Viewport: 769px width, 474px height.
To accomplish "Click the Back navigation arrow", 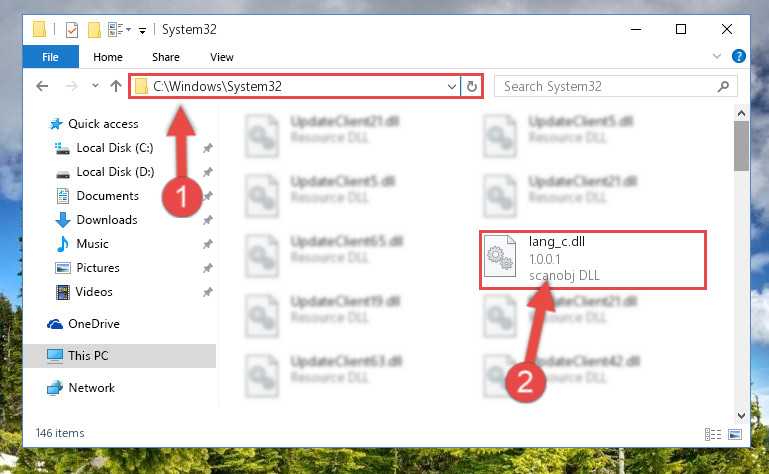I will (x=42, y=86).
